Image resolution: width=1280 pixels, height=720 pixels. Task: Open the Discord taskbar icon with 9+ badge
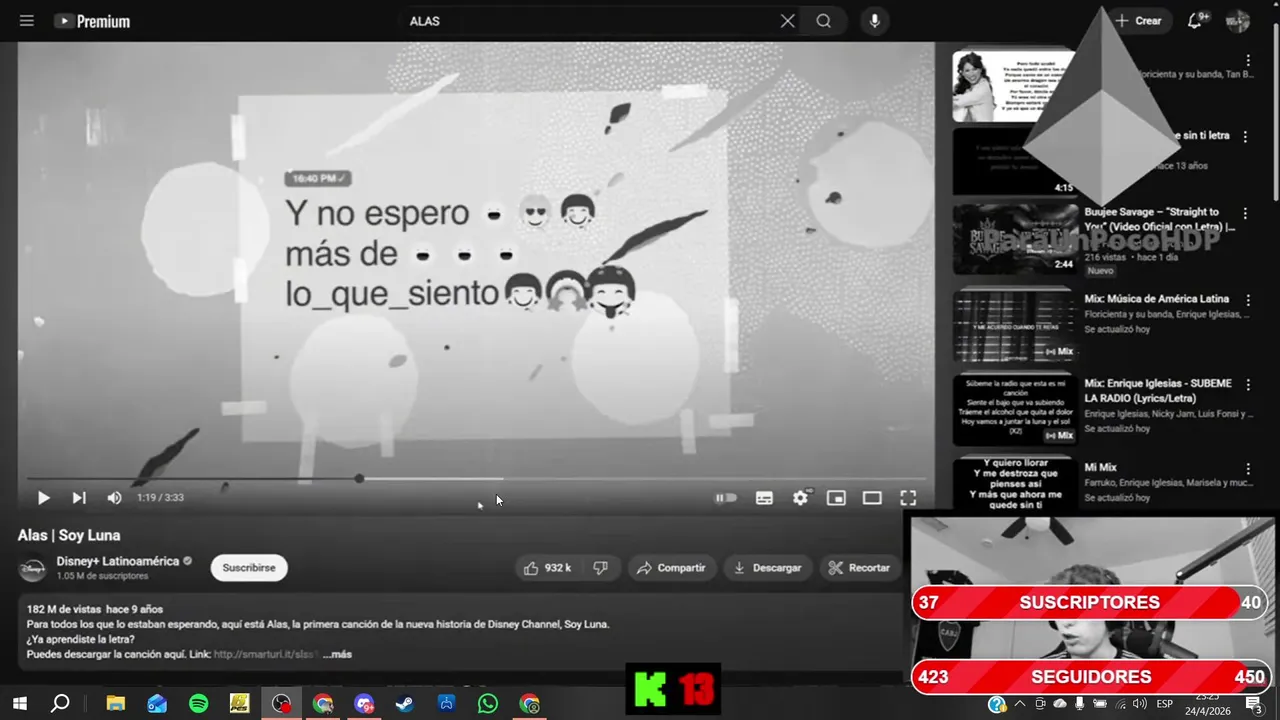364,704
